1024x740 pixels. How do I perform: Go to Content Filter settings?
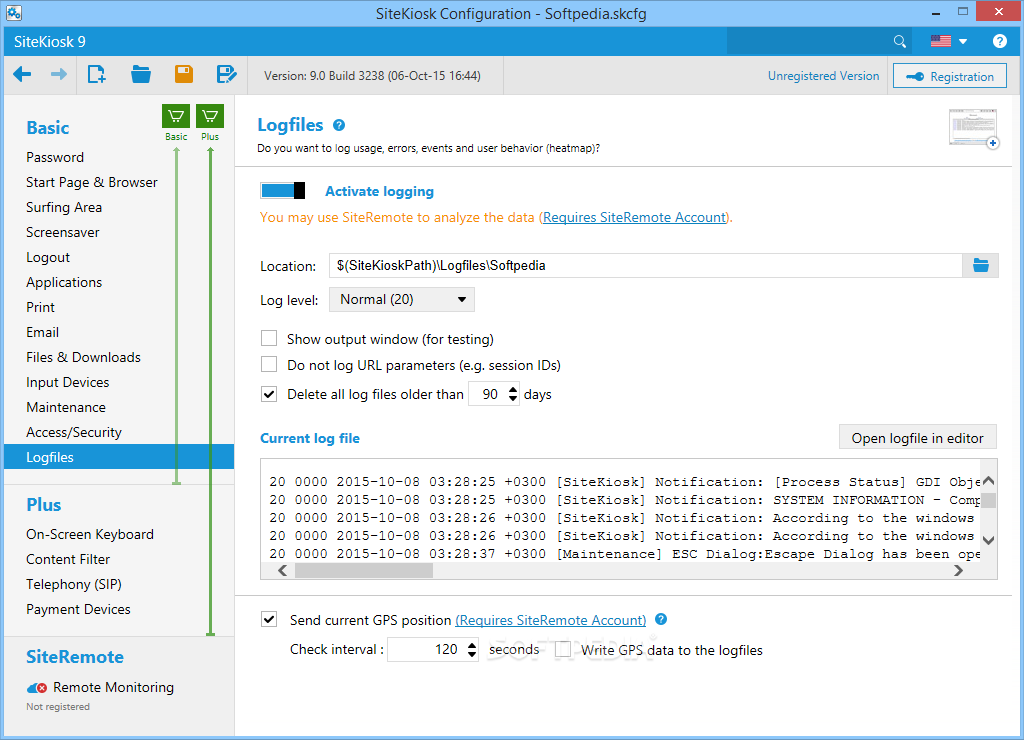68,559
